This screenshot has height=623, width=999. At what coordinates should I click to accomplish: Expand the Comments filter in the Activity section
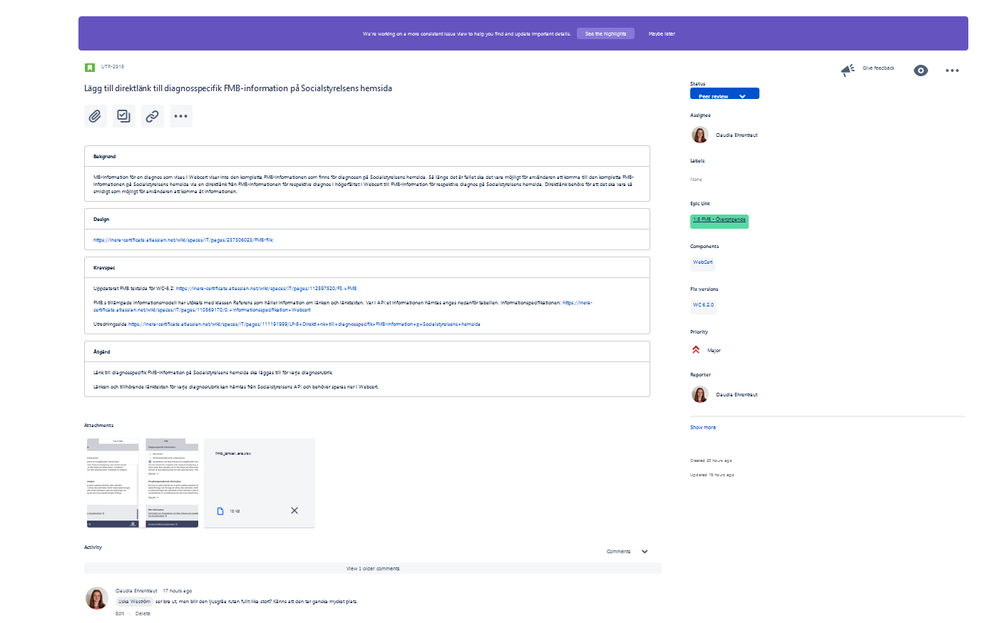click(x=628, y=550)
